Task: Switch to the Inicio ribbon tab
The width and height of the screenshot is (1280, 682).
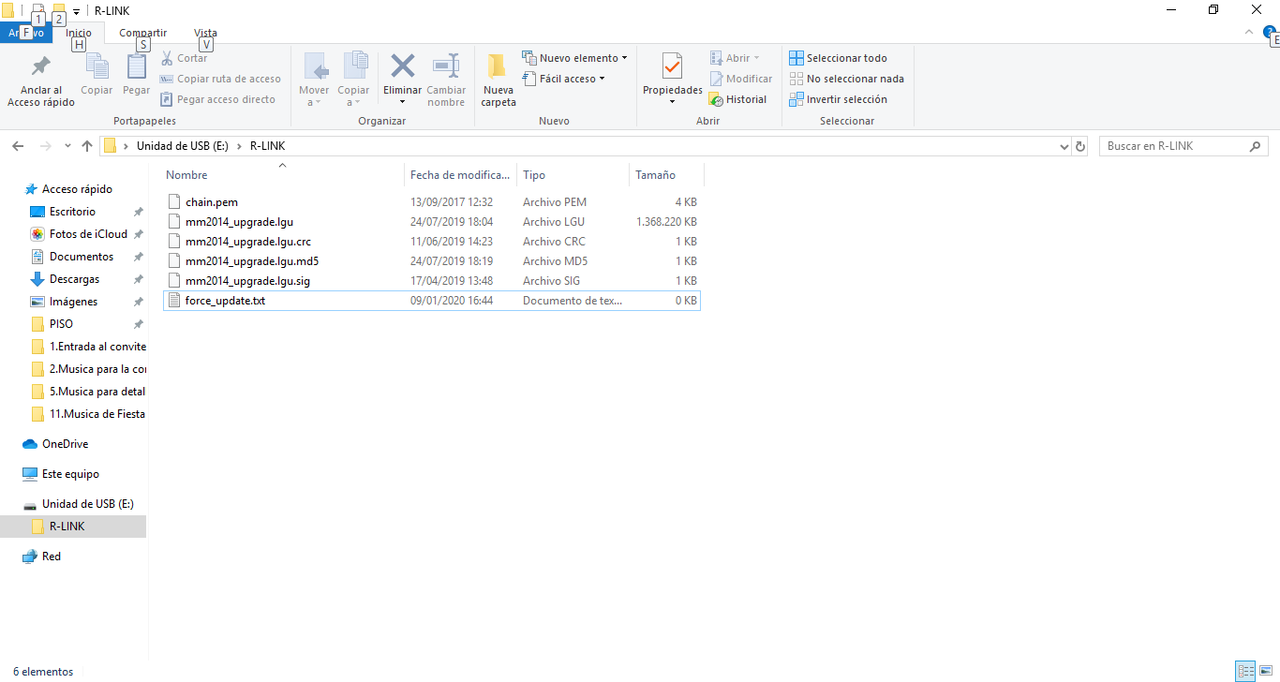Action: point(79,33)
